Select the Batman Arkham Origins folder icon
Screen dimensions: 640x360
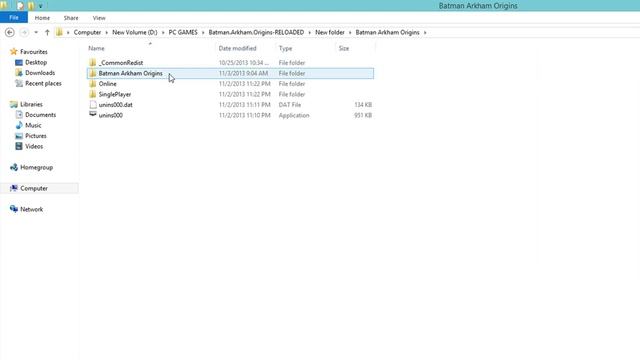93,73
